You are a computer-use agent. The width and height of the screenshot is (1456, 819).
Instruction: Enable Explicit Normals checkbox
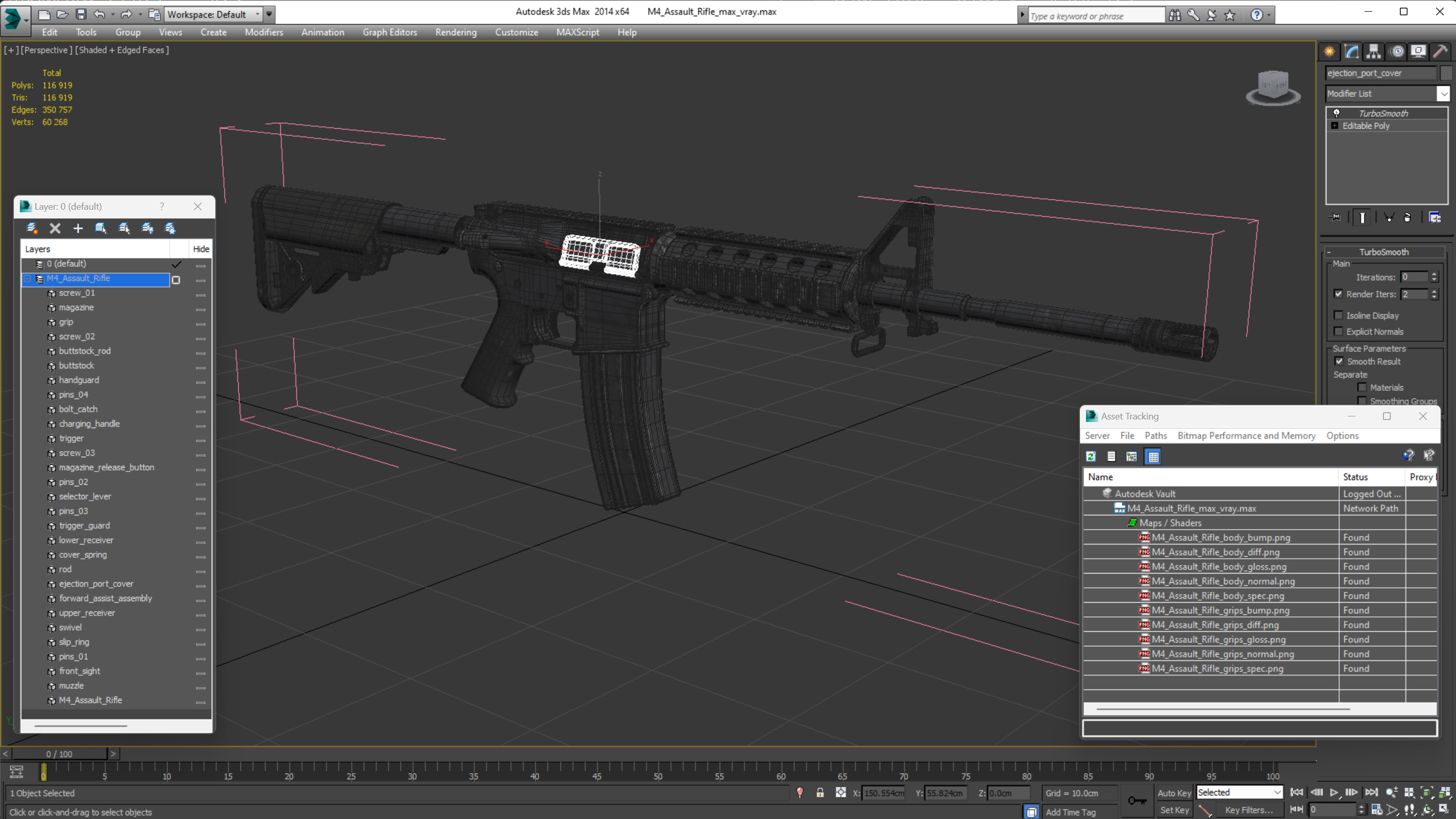(x=1338, y=331)
